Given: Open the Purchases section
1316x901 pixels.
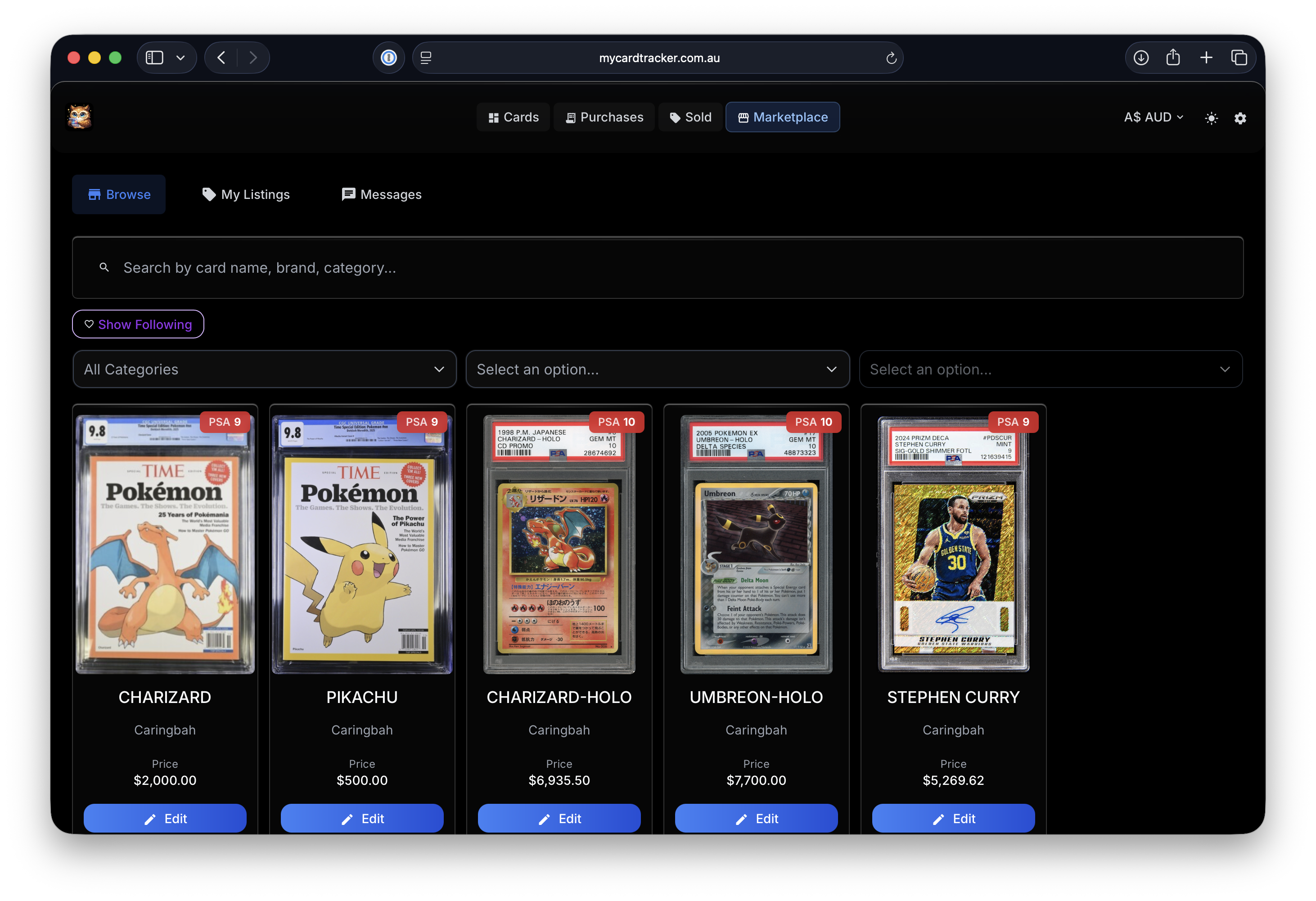Looking at the screenshot, I should click(x=604, y=117).
